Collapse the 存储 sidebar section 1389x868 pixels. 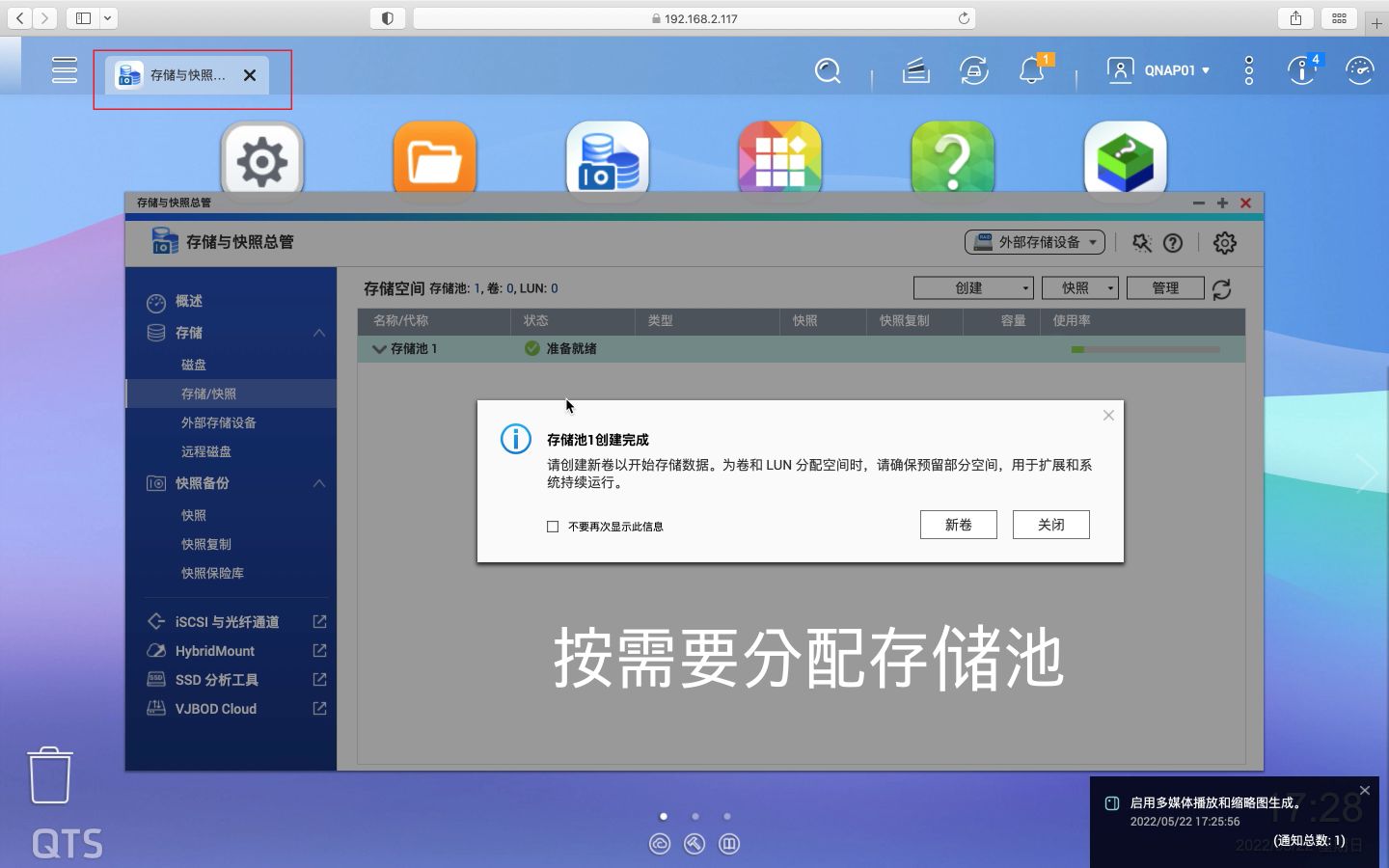click(318, 332)
